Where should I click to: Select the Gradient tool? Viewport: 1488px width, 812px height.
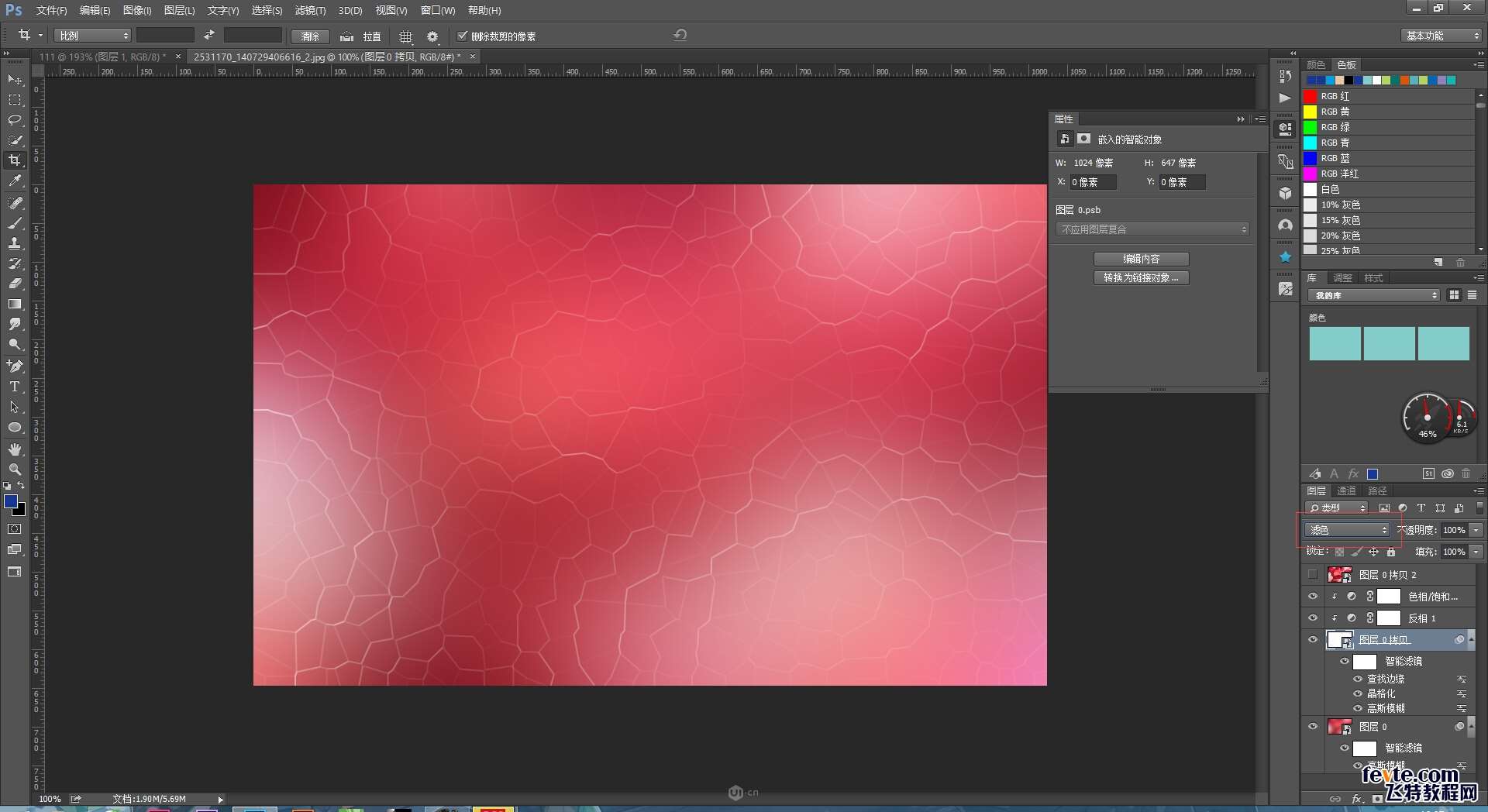15,304
